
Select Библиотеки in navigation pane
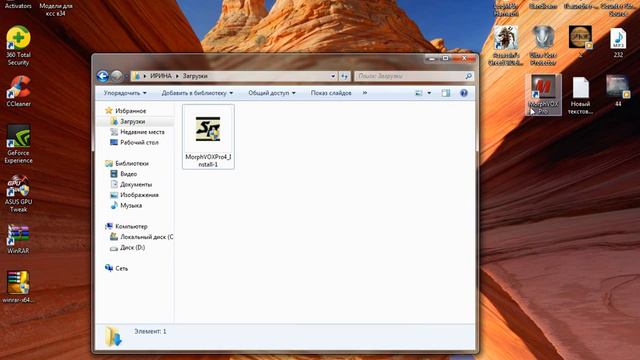click(127, 163)
